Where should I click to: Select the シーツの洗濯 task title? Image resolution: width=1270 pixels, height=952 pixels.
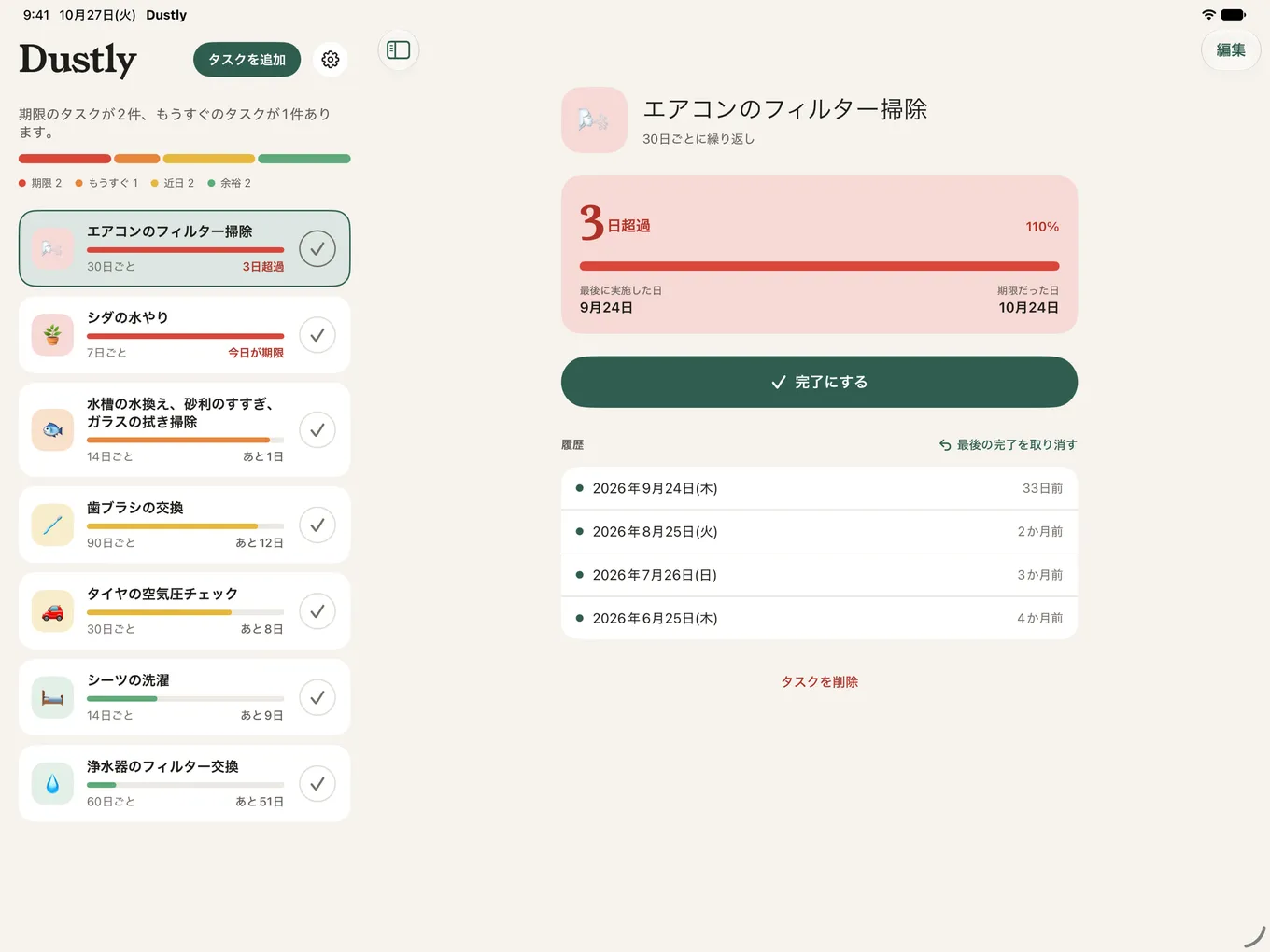pyautogui.click(x=128, y=680)
